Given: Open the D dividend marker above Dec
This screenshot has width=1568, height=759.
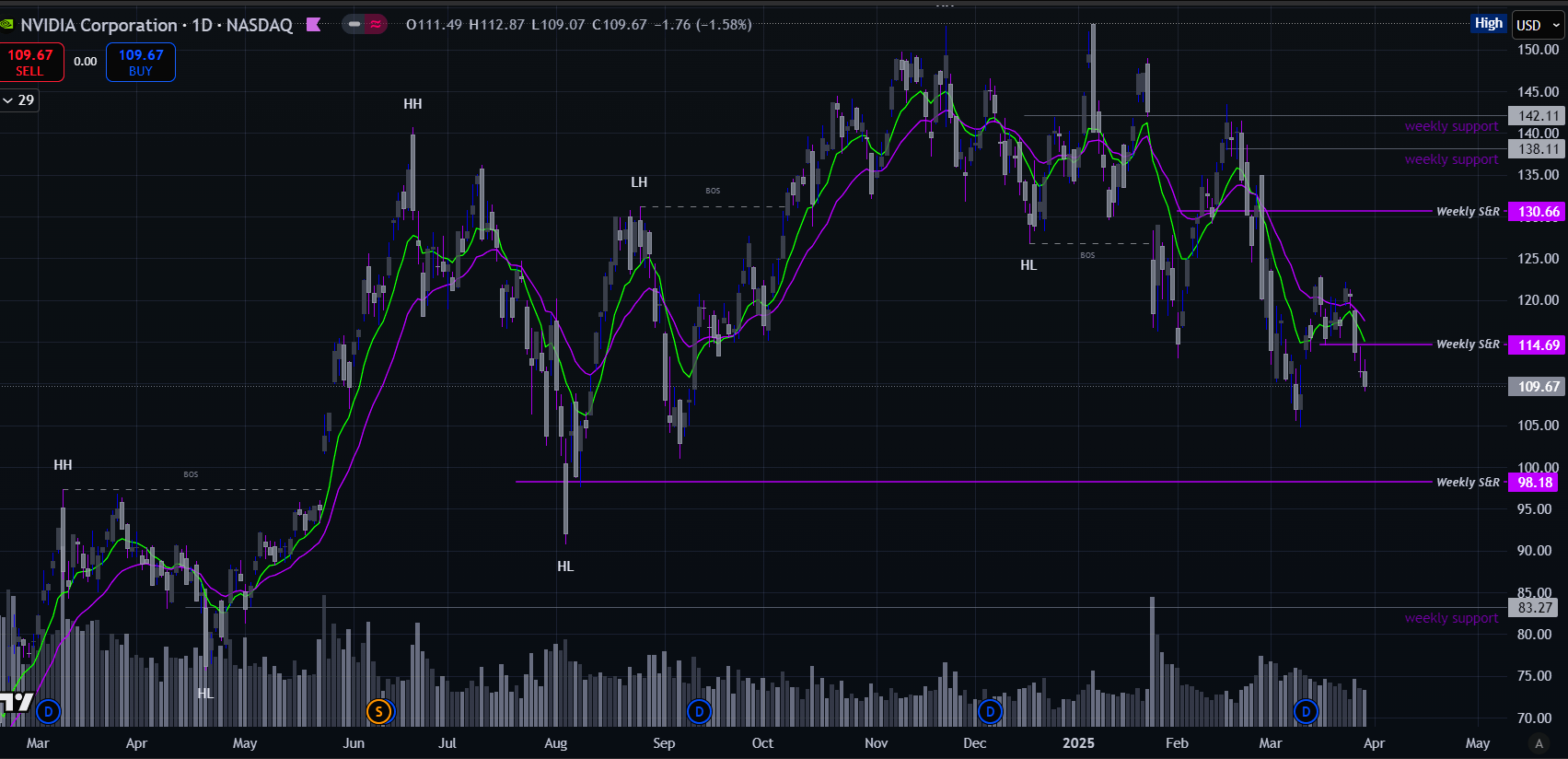Looking at the screenshot, I should [x=990, y=711].
